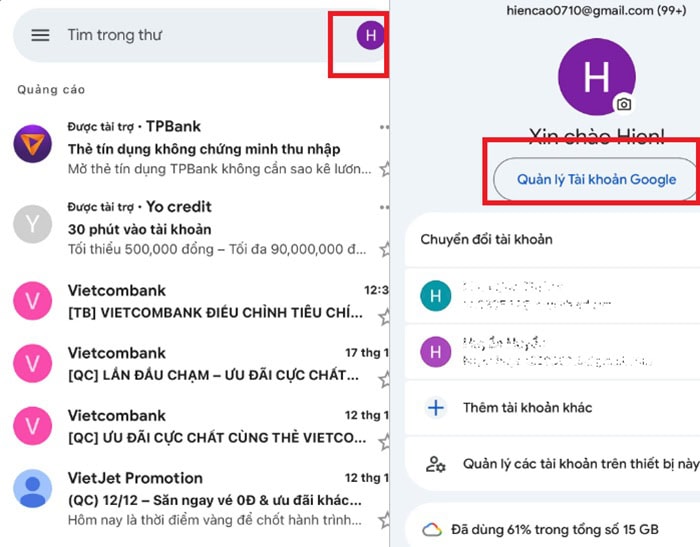Select the Vietcombank 'LẦN ĐẦU CHẠM' email avatar
The width and height of the screenshot is (700, 547).
(x=33, y=363)
